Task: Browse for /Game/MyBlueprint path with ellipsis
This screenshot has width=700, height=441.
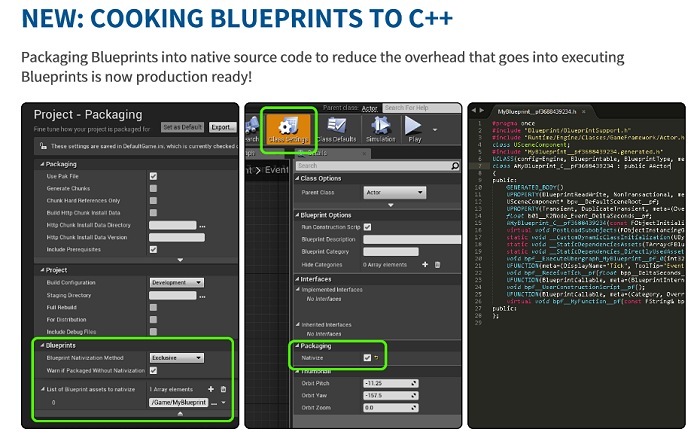Action: (214, 403)
